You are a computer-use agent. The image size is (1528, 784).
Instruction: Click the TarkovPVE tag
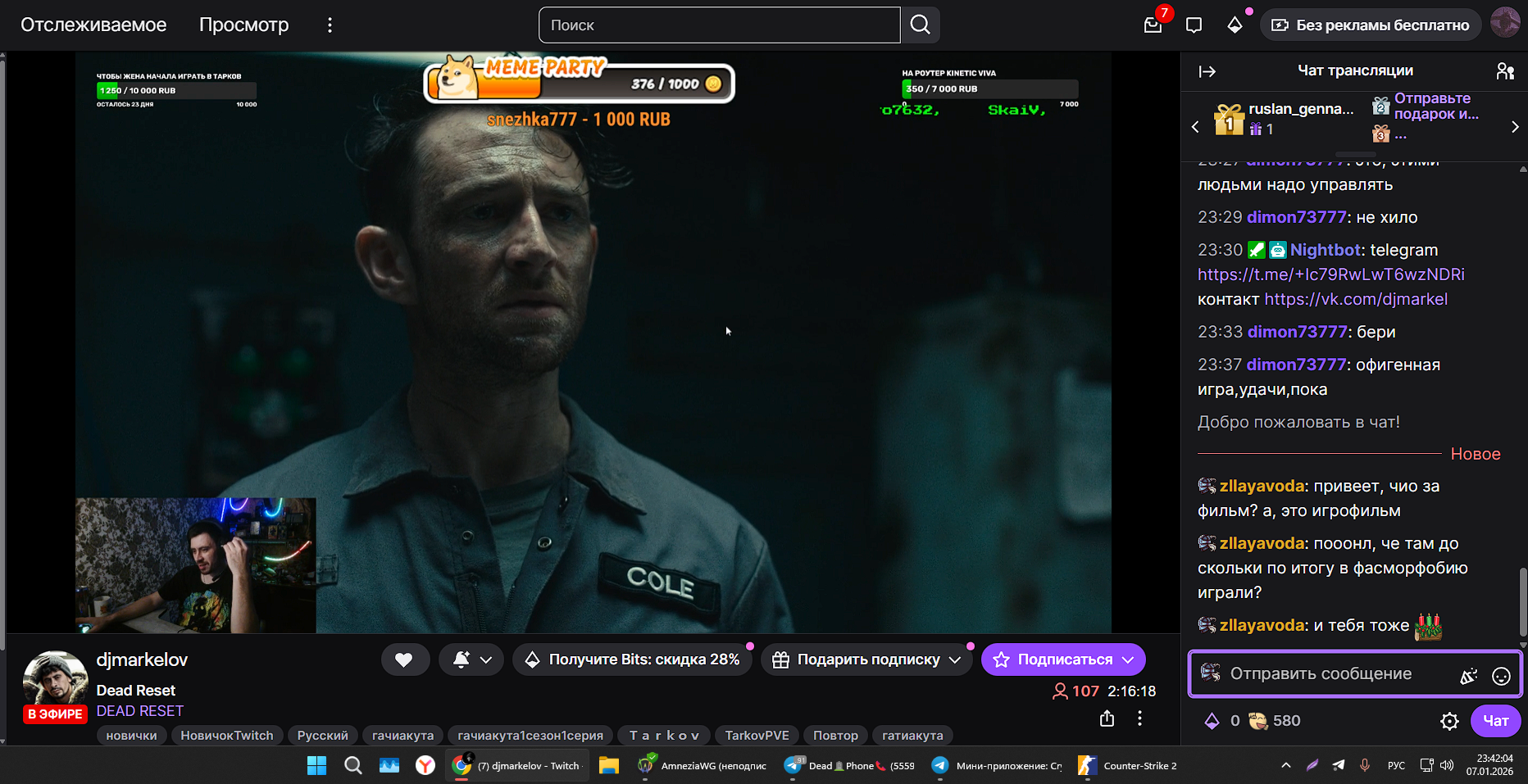(x=757, y=736)
